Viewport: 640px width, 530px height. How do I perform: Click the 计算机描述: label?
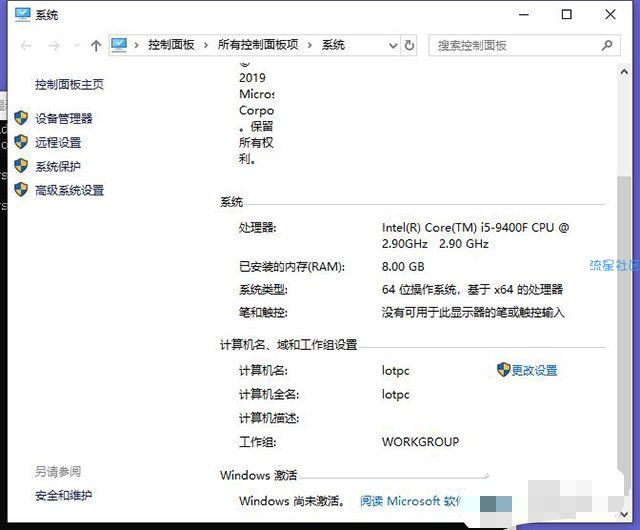click(269, 418)
